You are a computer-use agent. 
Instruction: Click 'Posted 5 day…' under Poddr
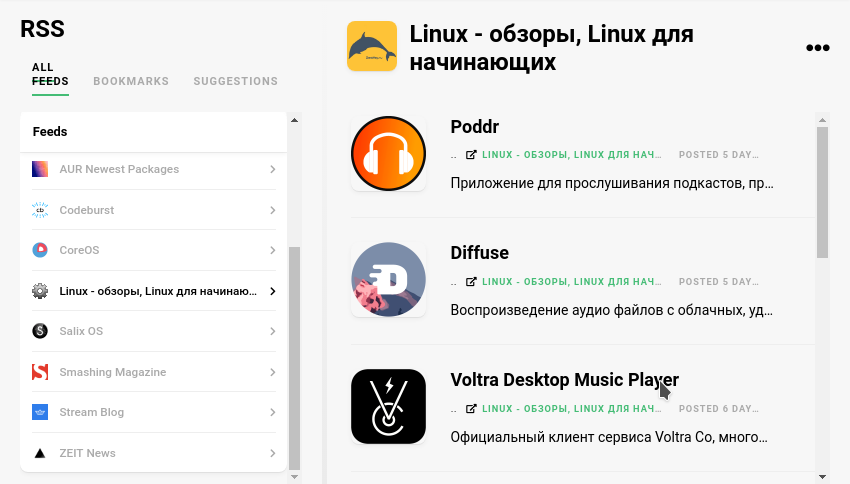tap(718, 154)
